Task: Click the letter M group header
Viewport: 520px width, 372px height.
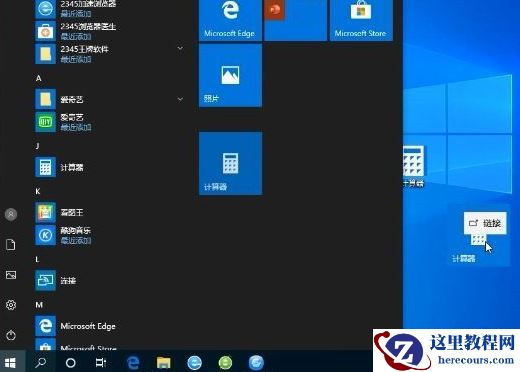Action: 39,305
